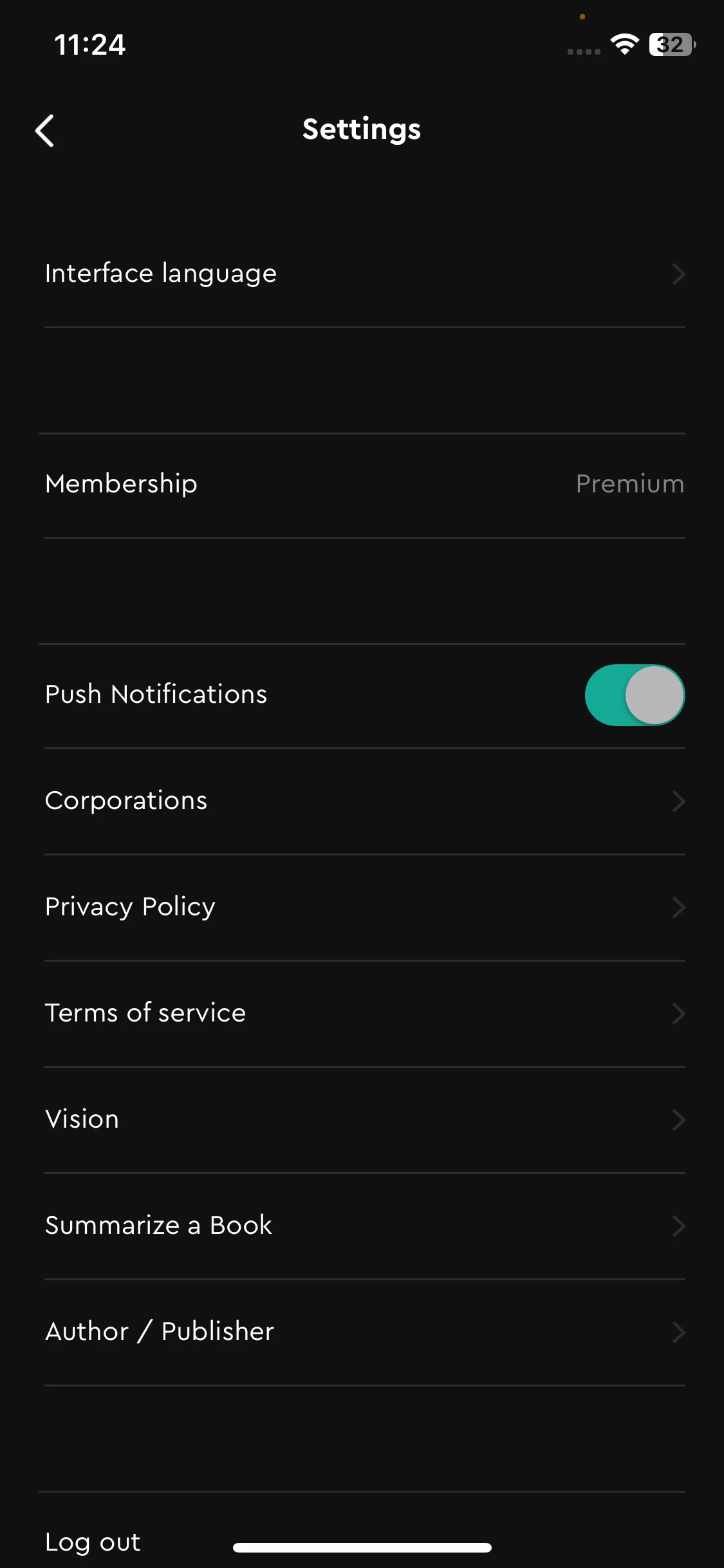The height and width of the screenshot is (1568, 724).
Task: Tap the battery level indicator
Action: (673, 44)
